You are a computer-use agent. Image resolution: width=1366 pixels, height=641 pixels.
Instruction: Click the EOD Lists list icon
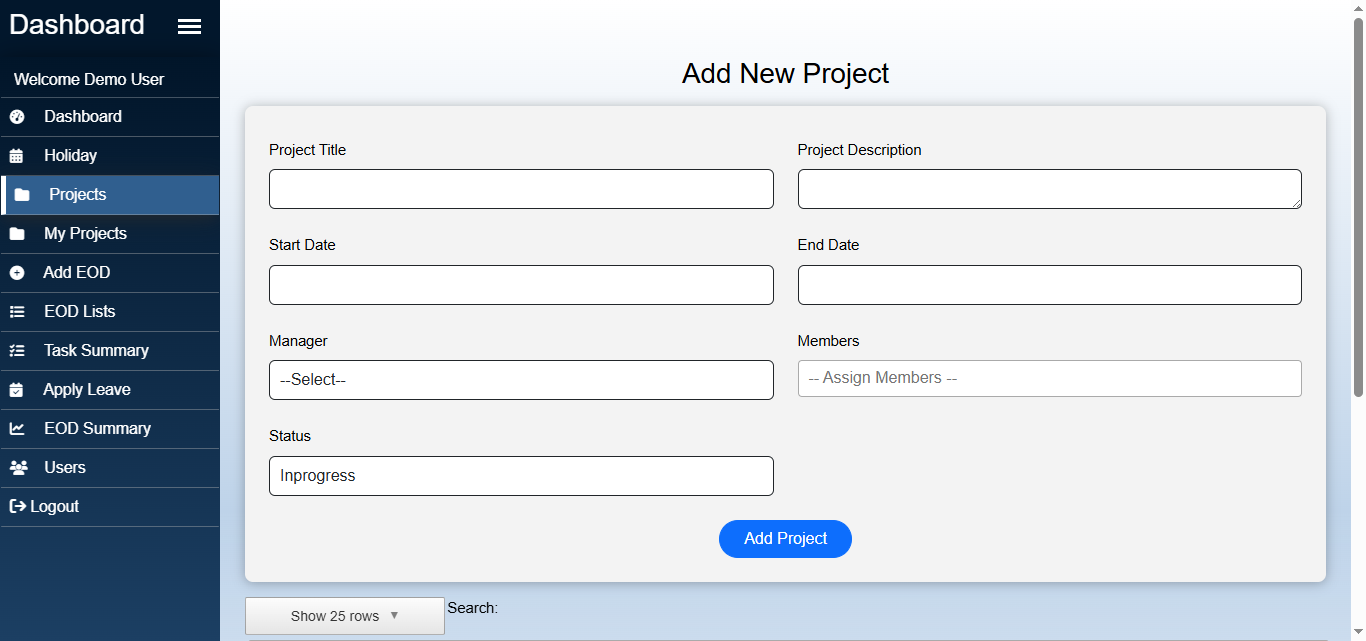coord(17,312)
